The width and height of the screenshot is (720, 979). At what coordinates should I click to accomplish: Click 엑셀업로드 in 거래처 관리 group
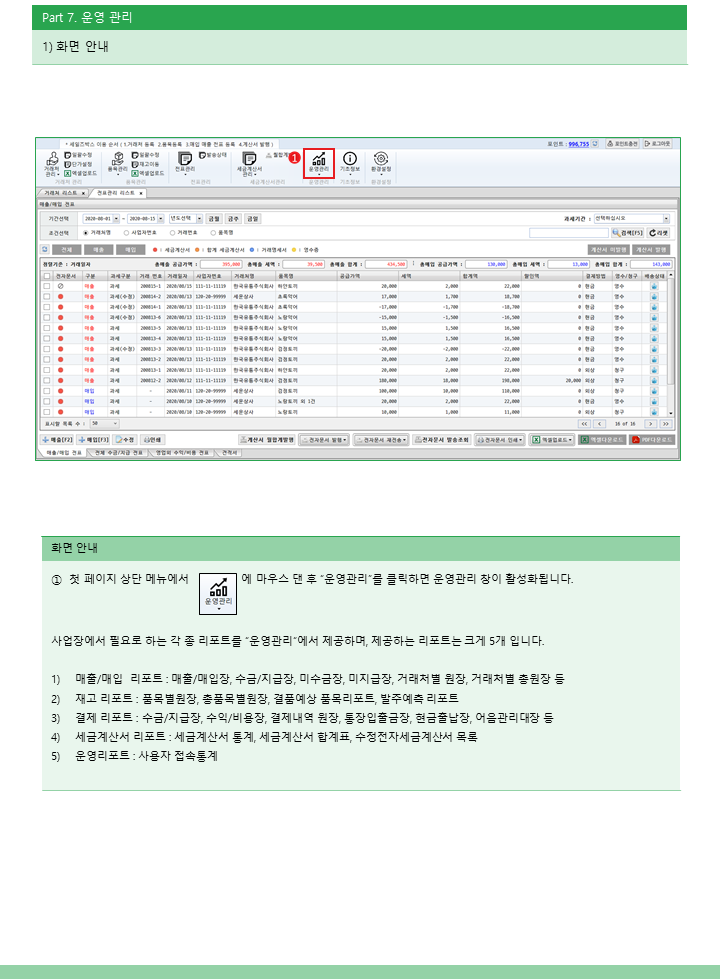(81, 173)
